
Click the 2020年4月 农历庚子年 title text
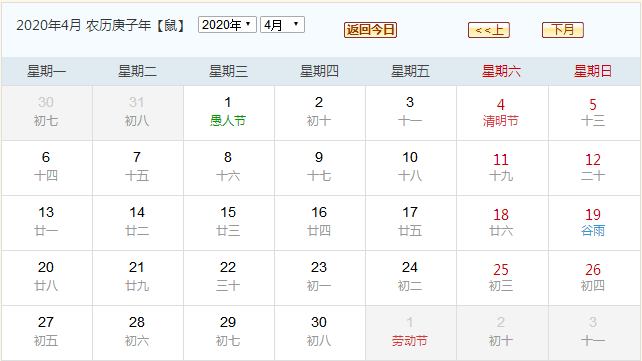pyautogui.click(x=101, y=25)
